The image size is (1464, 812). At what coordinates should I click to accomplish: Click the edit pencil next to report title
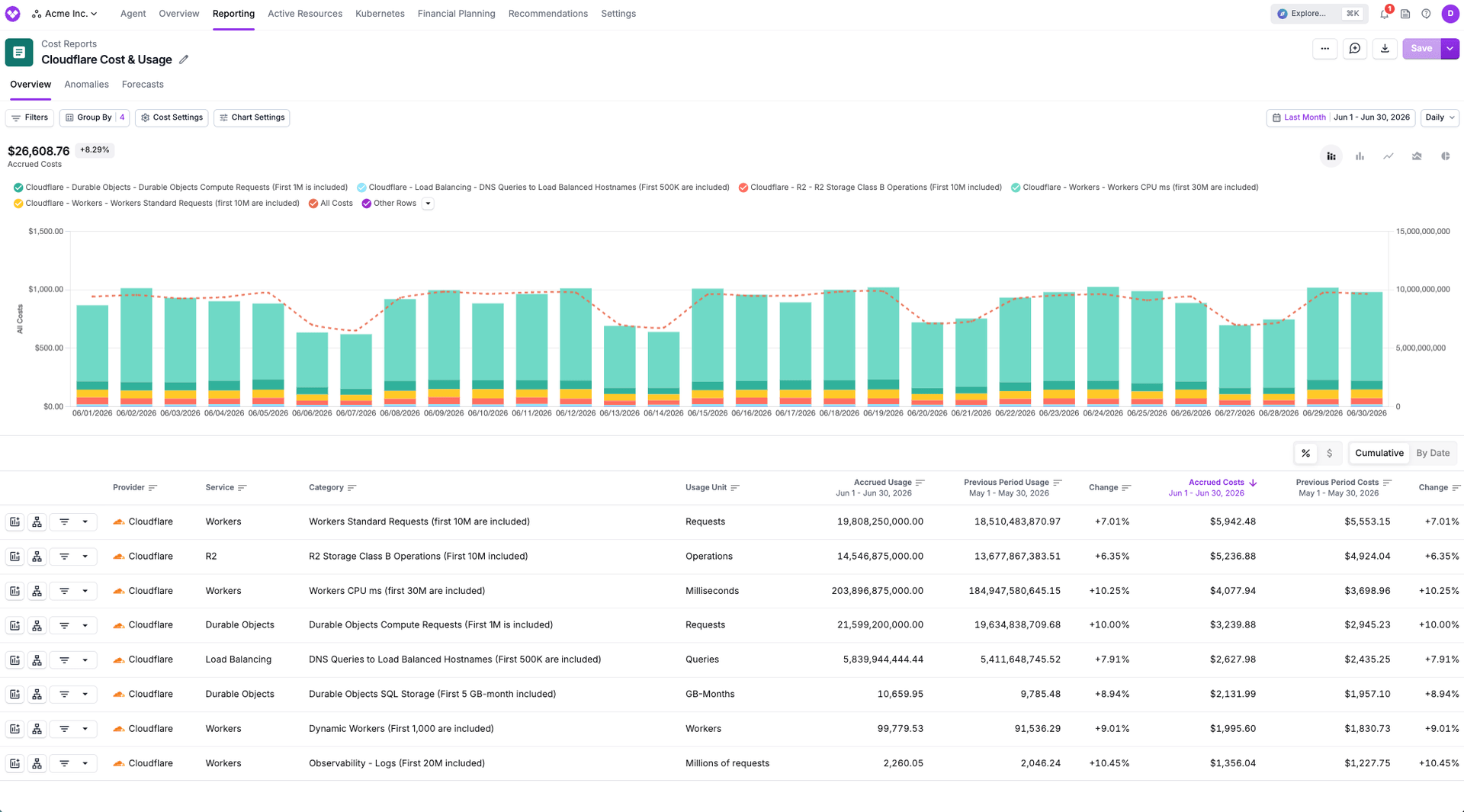pos(184,59)
